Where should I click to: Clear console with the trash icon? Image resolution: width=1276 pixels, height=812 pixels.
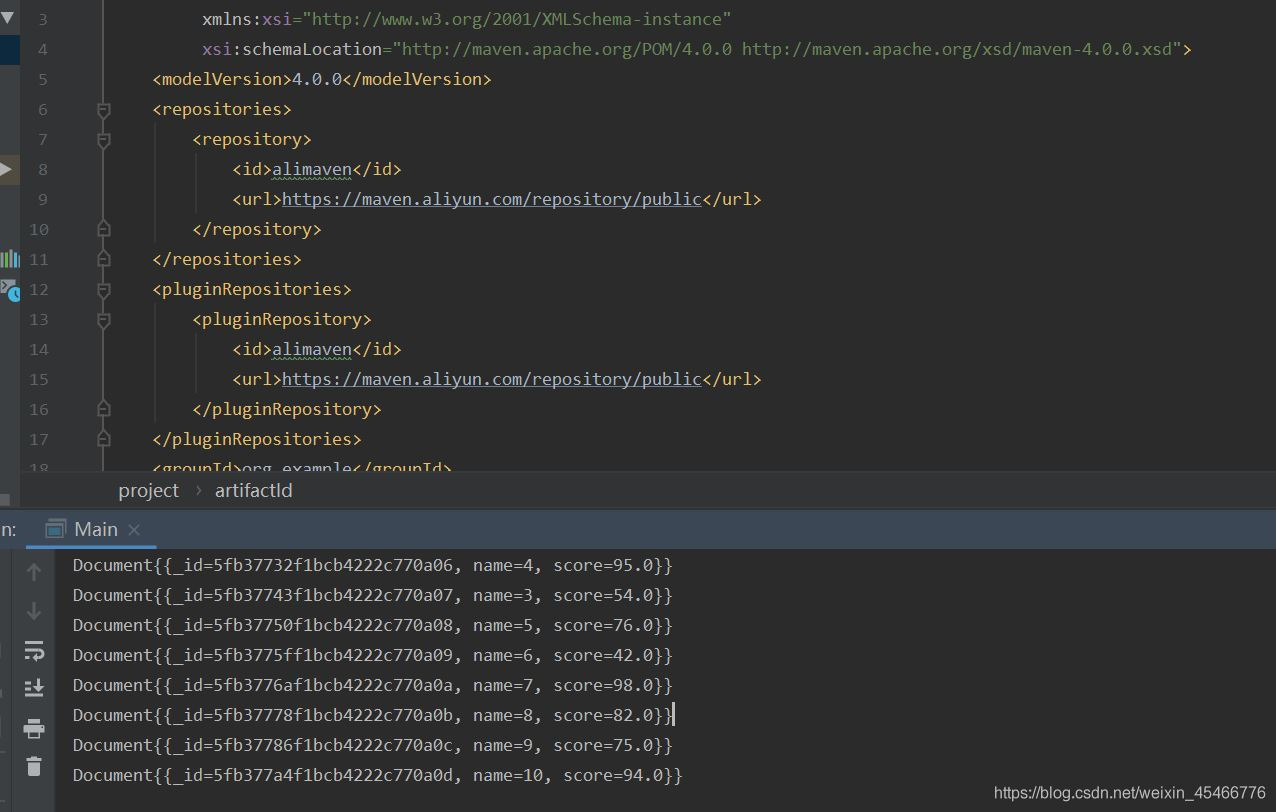click(x=34, y=766)
